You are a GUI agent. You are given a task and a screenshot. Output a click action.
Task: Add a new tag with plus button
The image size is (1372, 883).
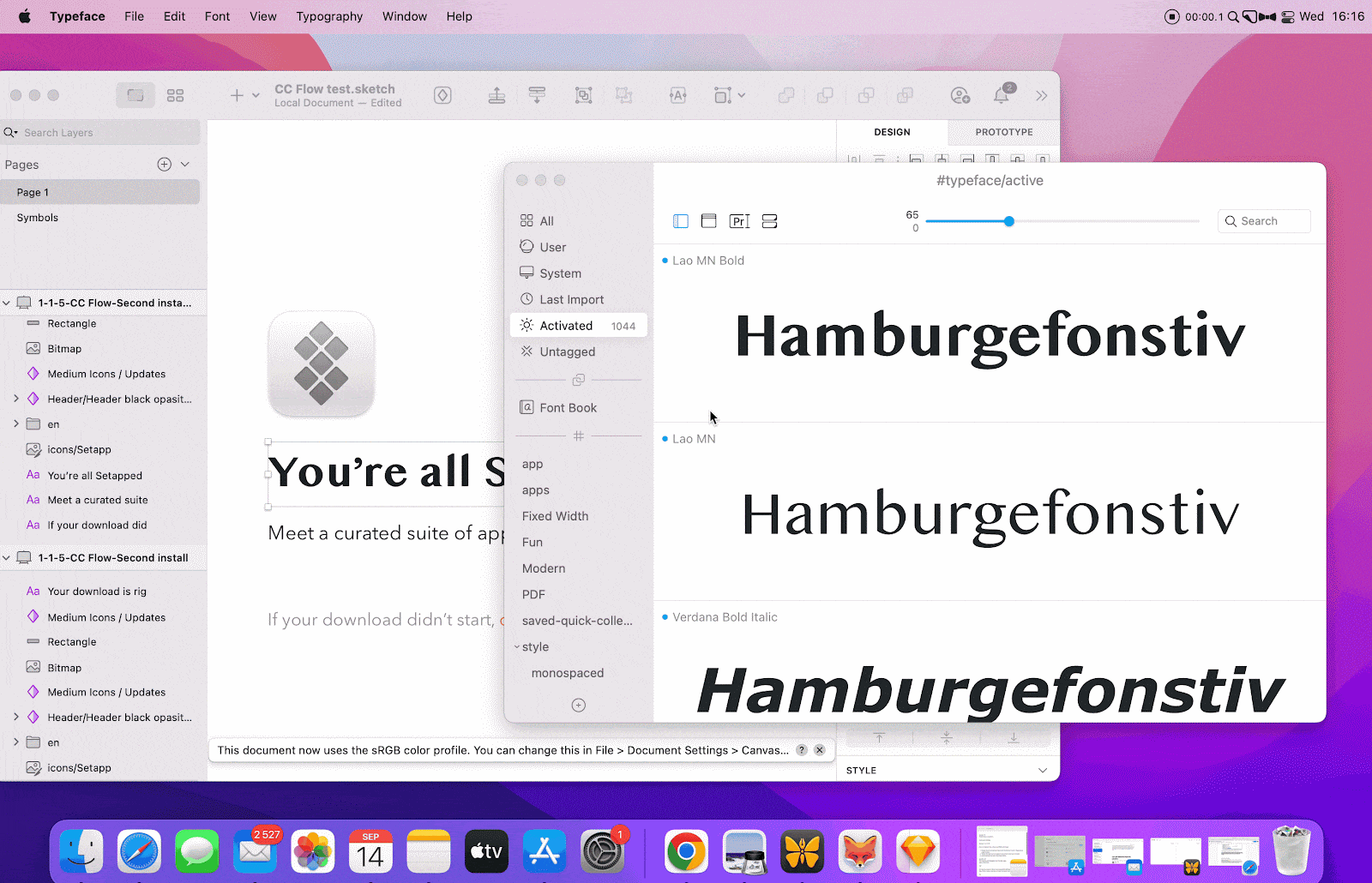(579, 705)
